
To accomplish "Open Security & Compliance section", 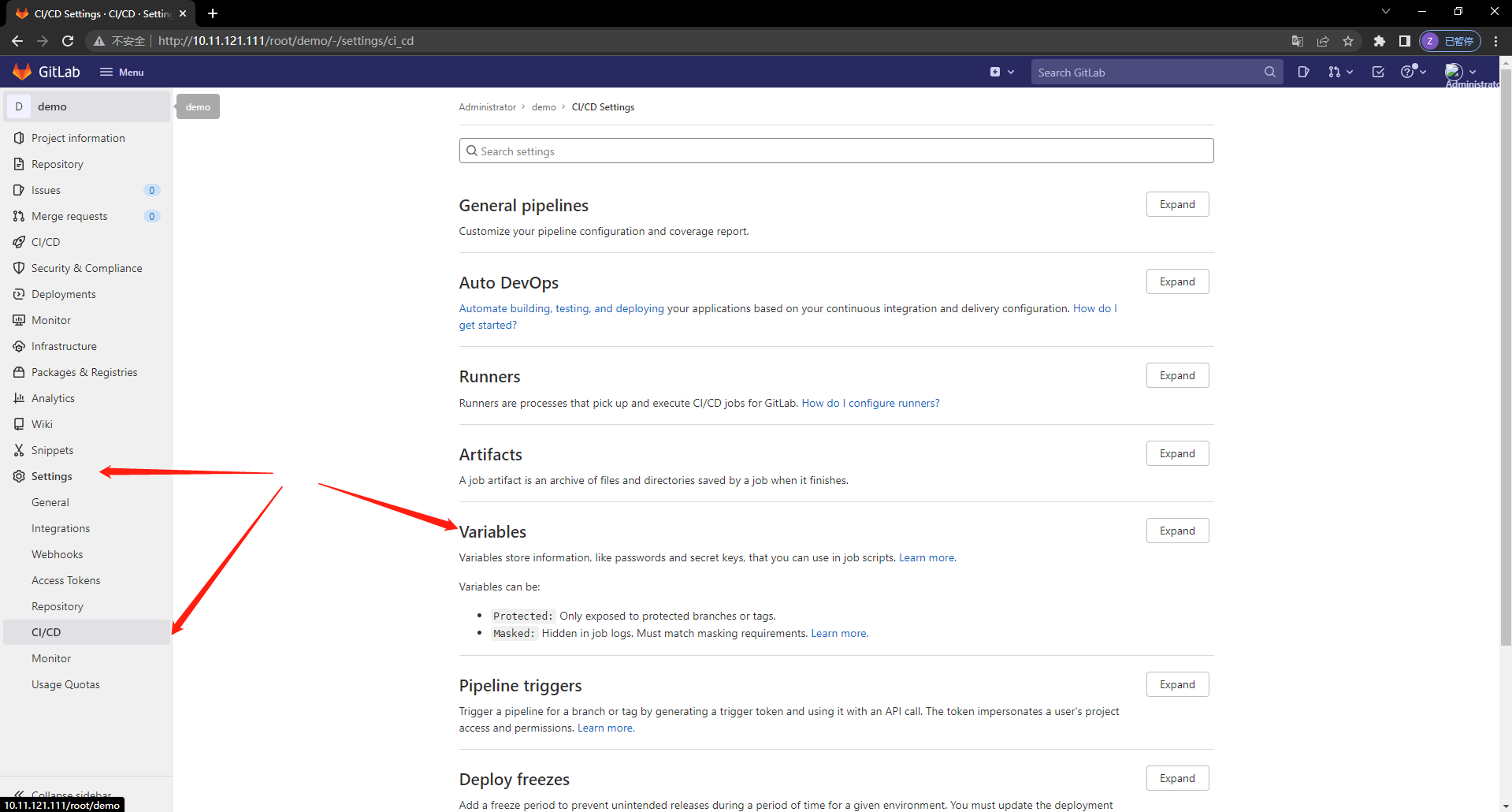I will coord(87,268).
